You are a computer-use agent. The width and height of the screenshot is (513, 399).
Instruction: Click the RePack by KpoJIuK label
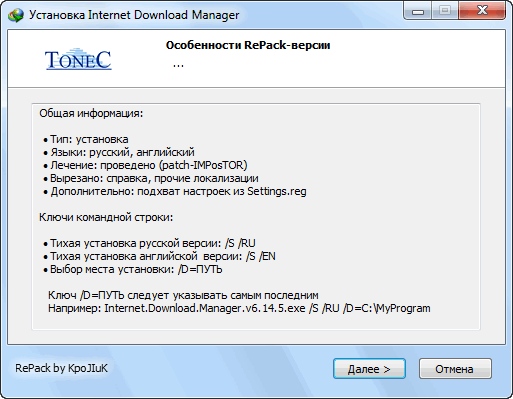point(61,368)
